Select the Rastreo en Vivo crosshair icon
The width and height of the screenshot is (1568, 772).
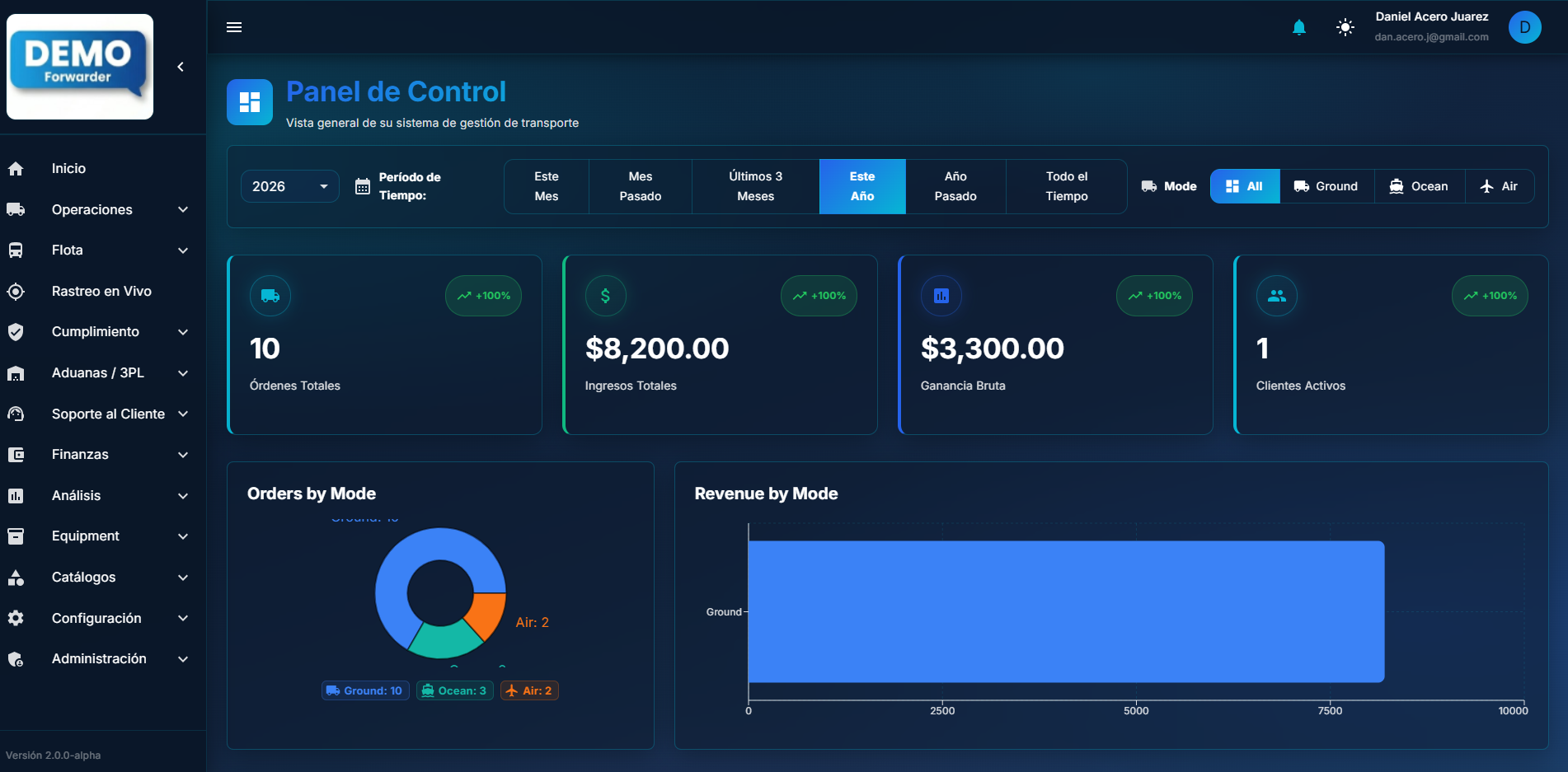16,291
